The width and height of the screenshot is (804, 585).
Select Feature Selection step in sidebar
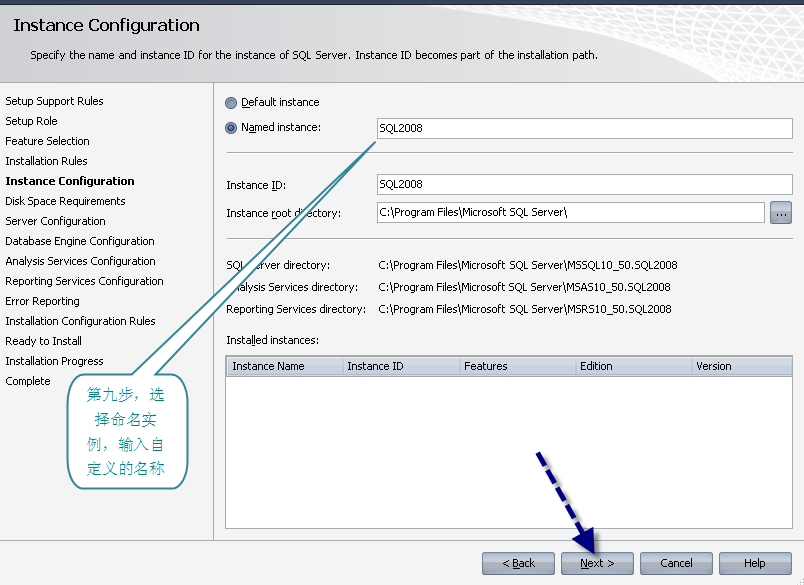47,141
